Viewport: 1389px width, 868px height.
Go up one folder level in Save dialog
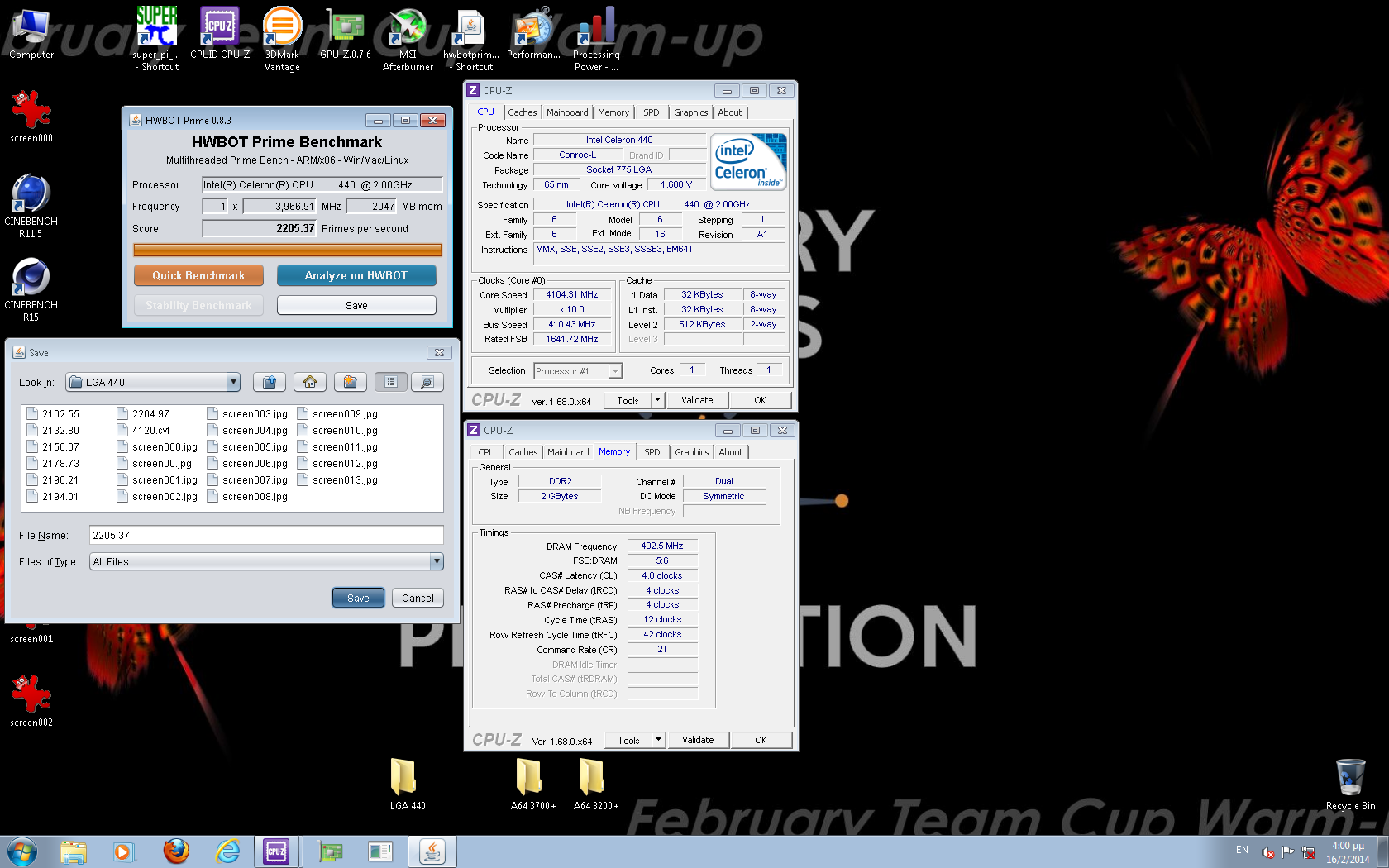[x=269, y=382]
